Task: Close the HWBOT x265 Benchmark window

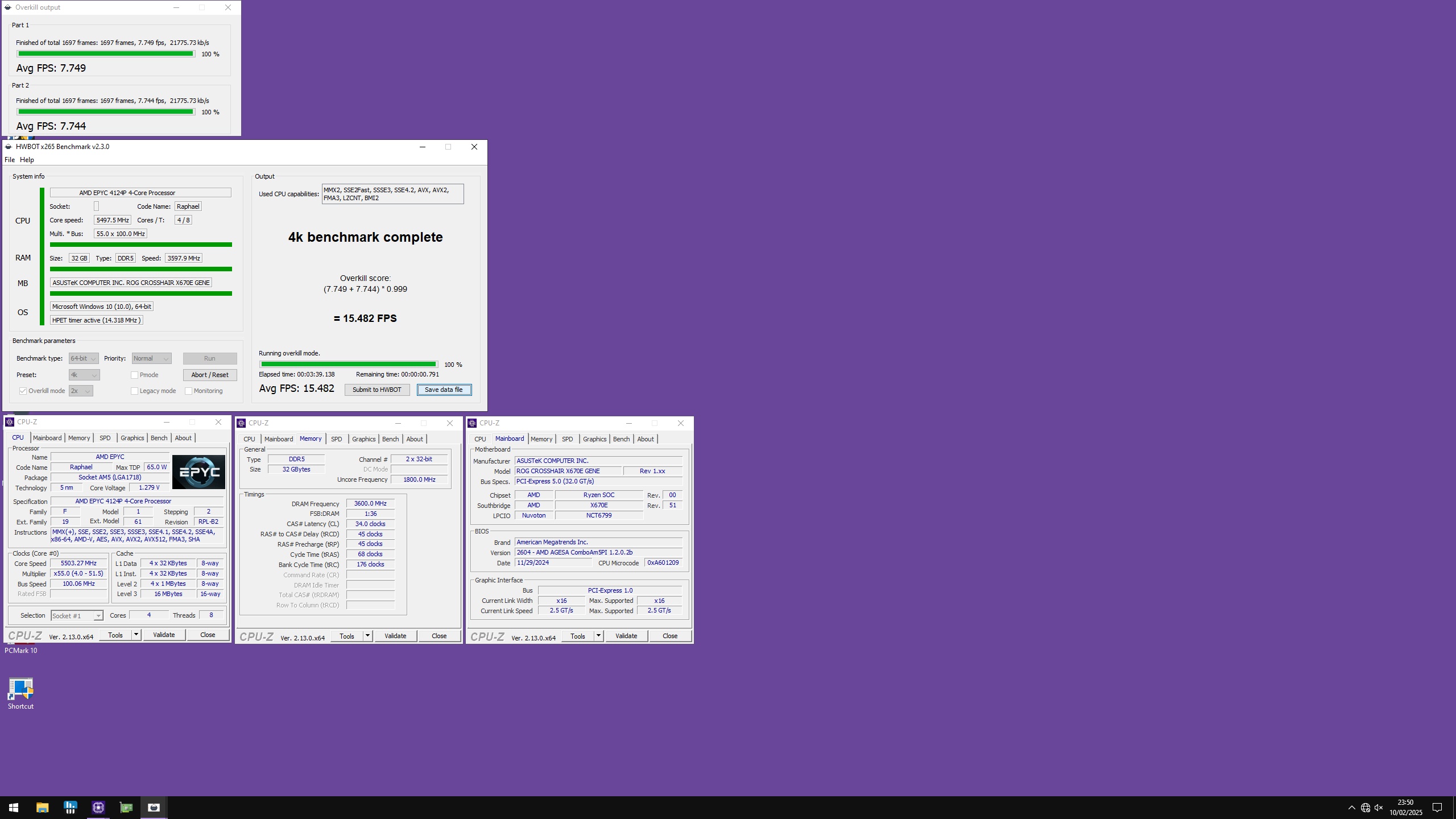Action: (474, 147)
